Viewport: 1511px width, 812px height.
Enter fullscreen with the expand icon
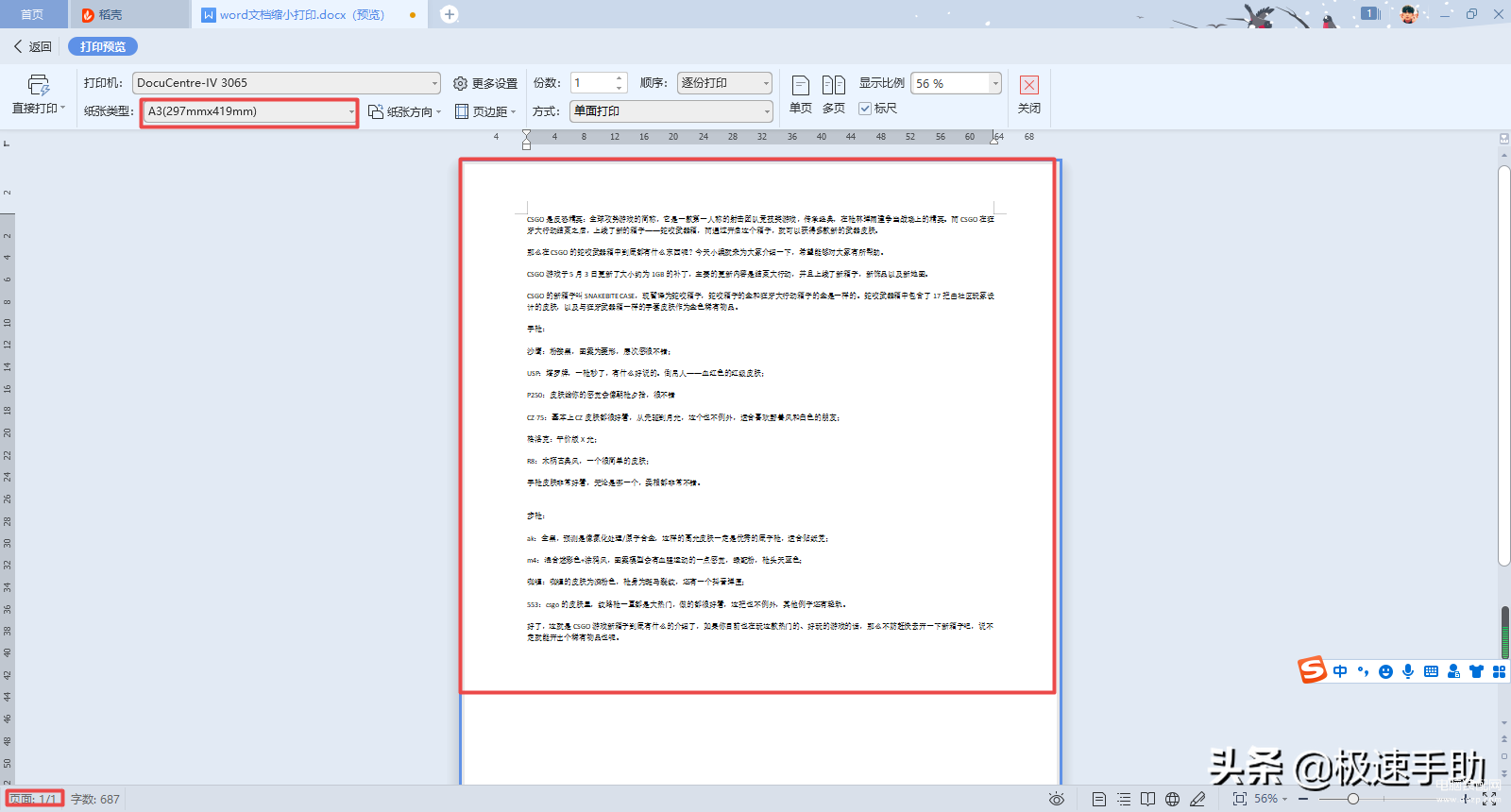(x=1489, y=799)
